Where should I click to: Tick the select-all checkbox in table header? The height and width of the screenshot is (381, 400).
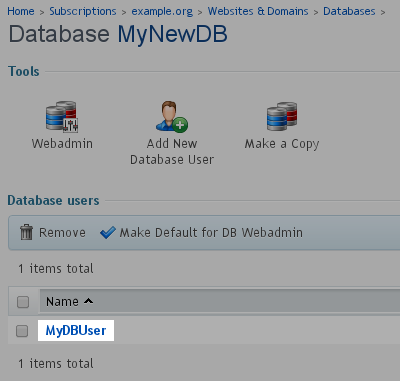[x=23, y=302]
